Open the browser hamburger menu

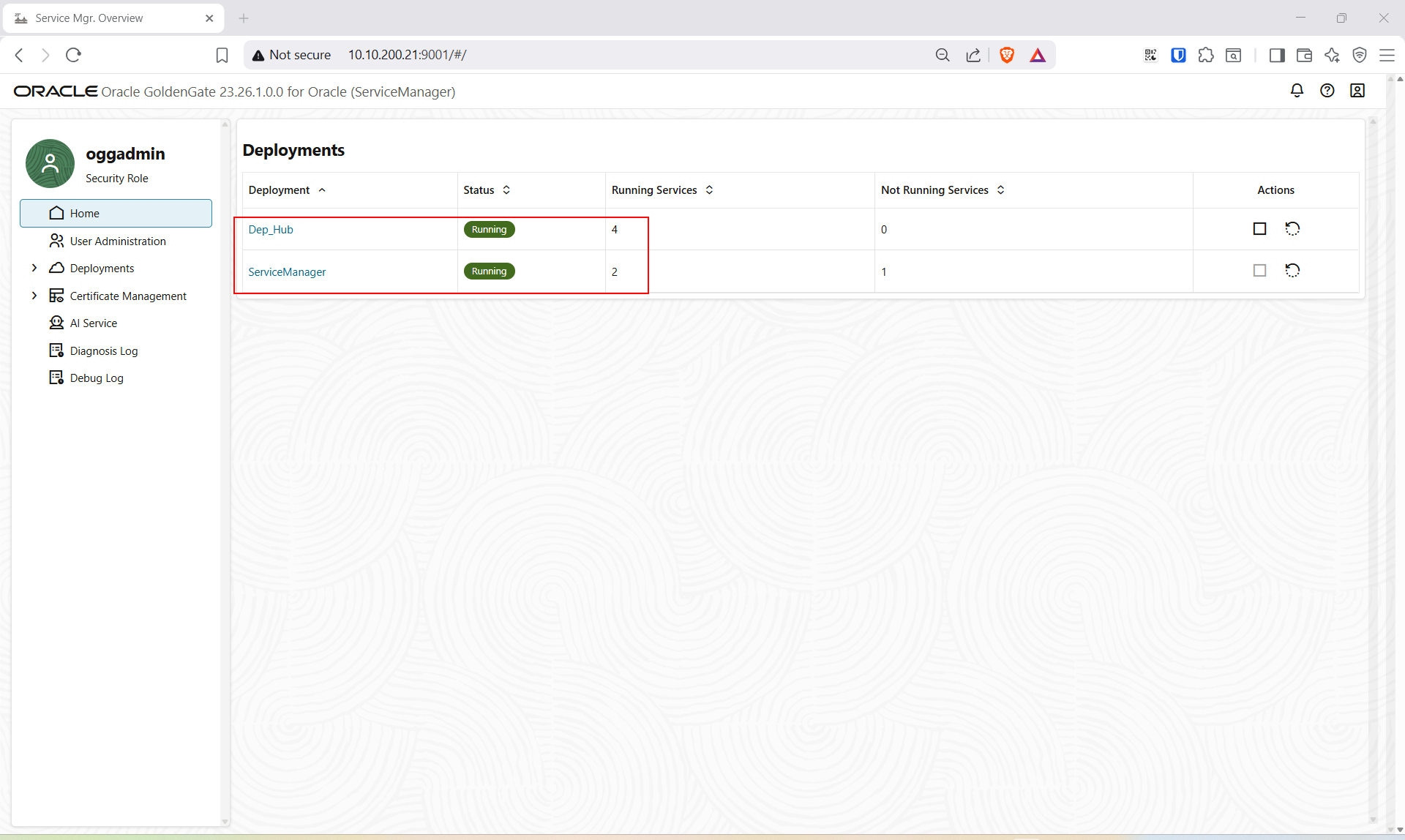tap(1387, 55)
